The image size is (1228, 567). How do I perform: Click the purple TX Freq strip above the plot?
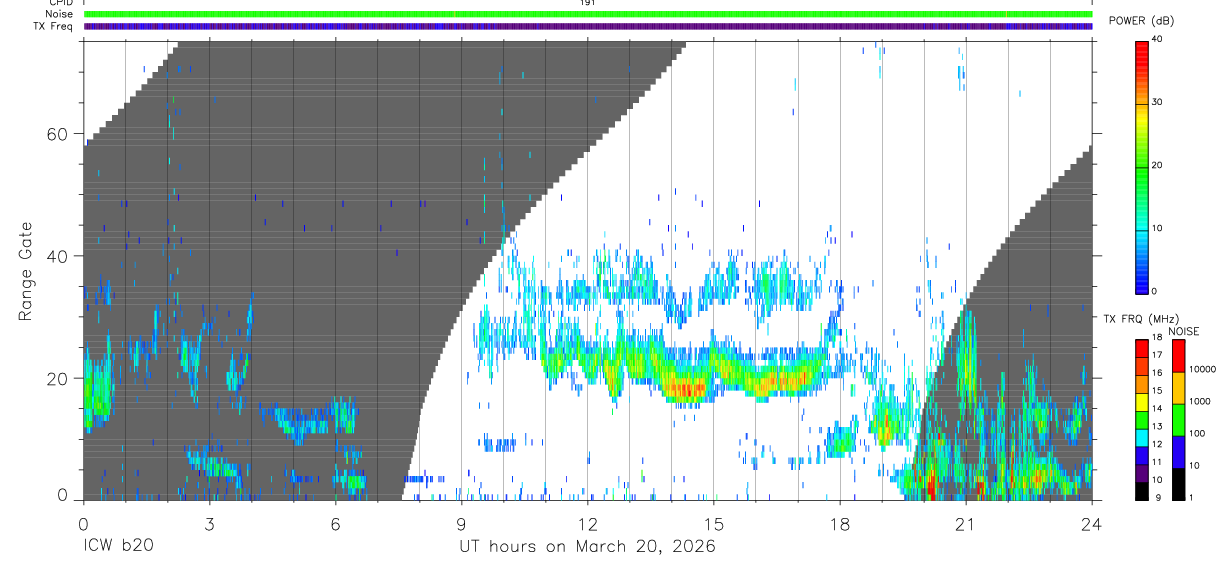pyautogui.click(x=588, y=26)
